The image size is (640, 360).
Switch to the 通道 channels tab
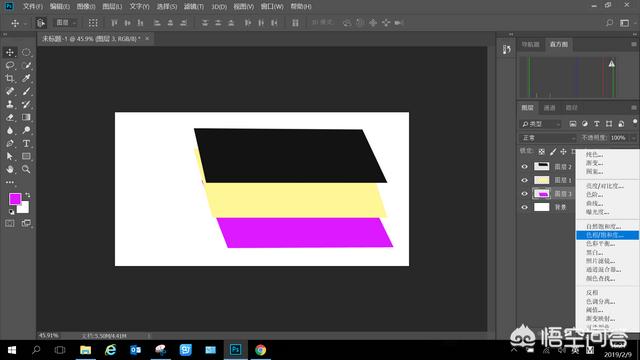coord(549,108)
